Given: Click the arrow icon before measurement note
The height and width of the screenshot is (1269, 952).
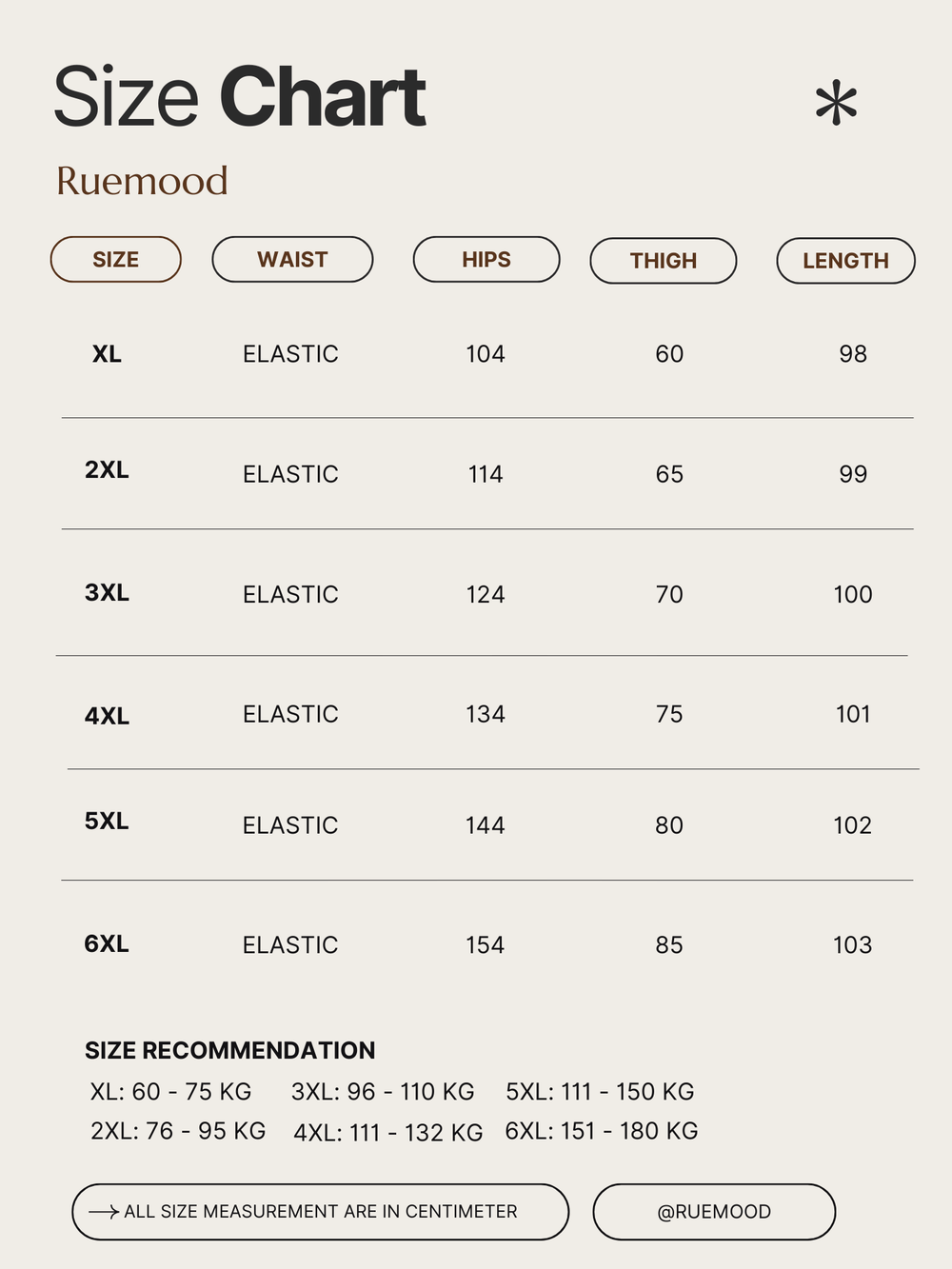Looking at the screenshot, I should pos(104,1212).
